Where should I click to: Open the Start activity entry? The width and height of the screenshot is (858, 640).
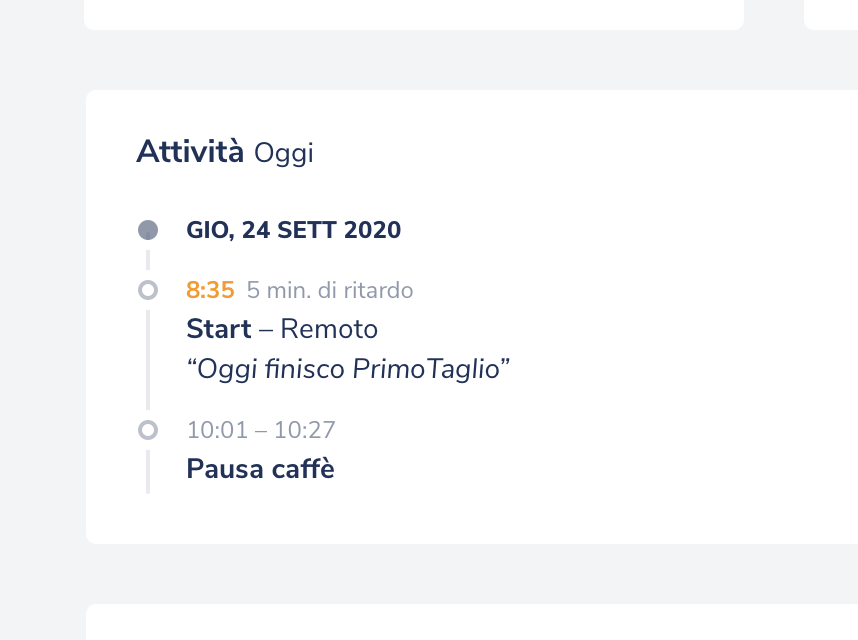click(219, 329)
